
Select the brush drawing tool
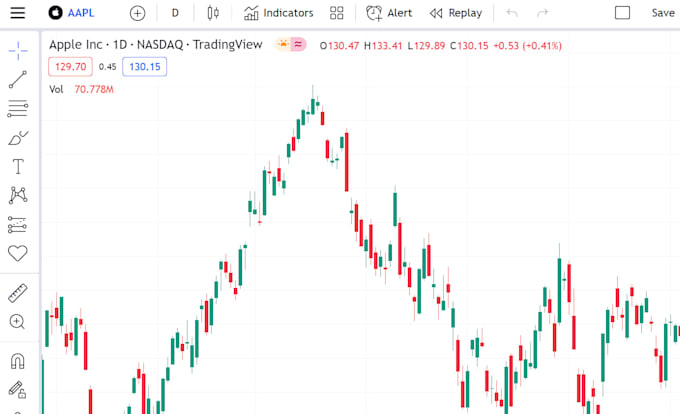pyautogui.click(x=18, y=138)
